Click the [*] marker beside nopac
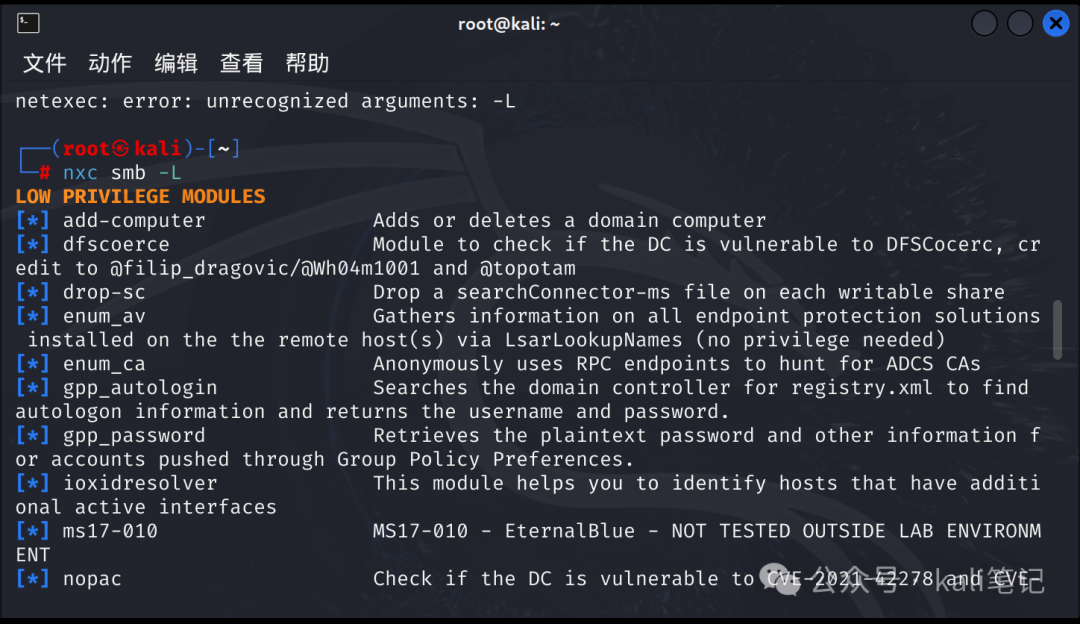 32,579
